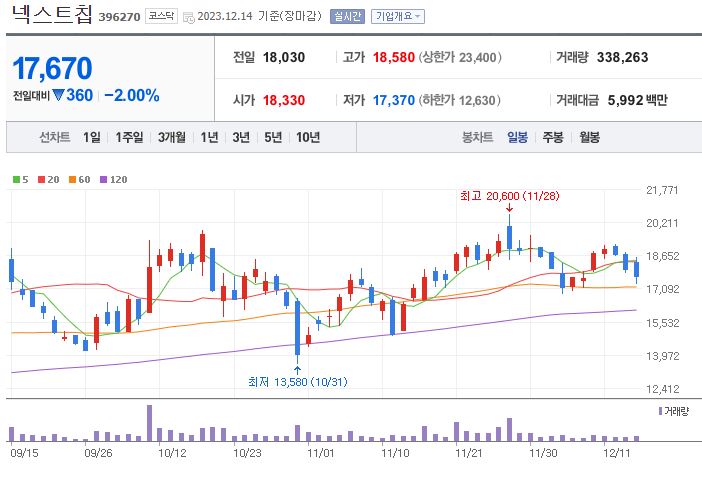Click the 최고 20,600 (11/28) high marker
702x482 pixels.
coord(509,196)
